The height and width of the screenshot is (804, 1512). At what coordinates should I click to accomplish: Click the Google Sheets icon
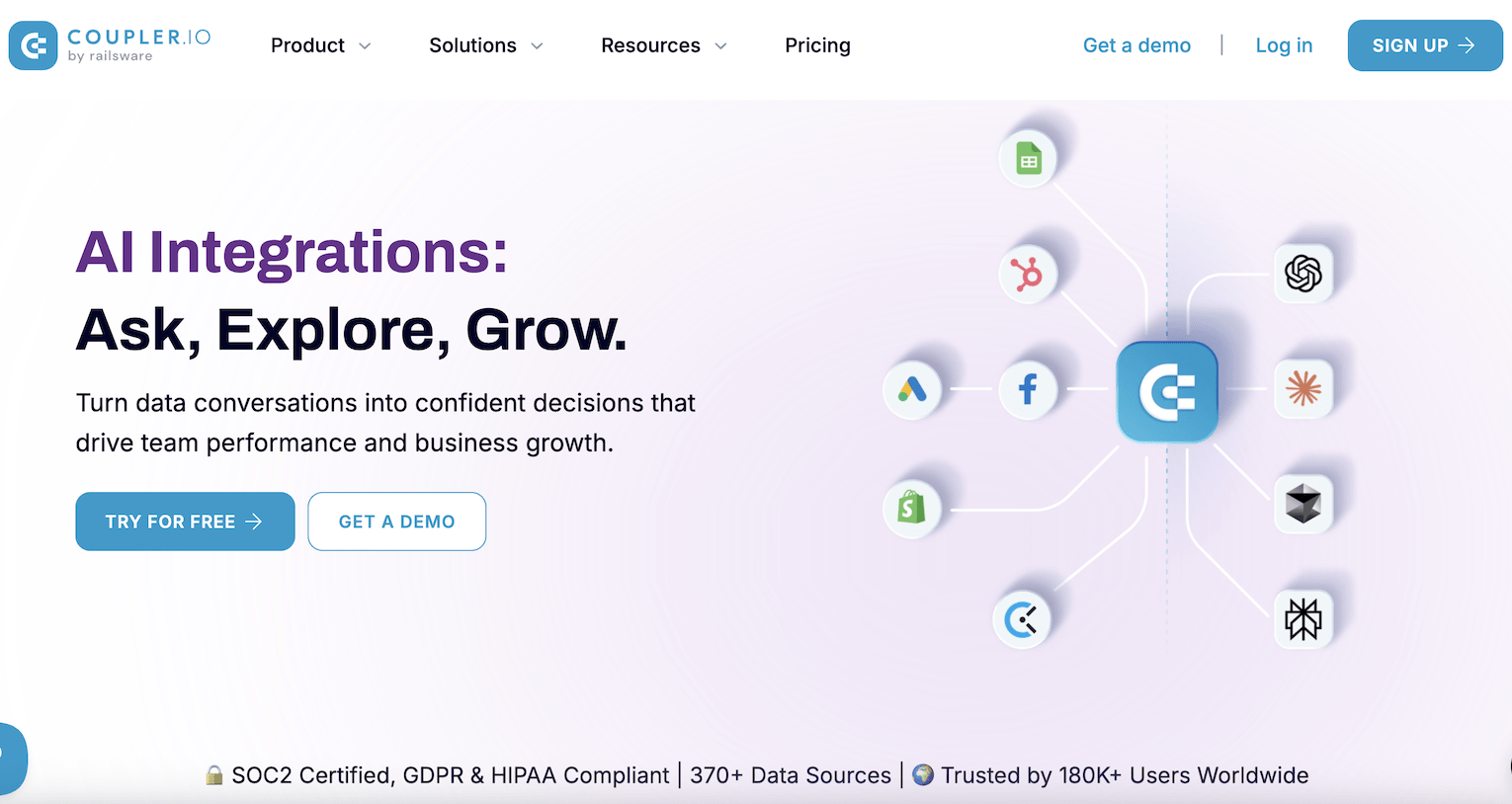(1029, 159)
